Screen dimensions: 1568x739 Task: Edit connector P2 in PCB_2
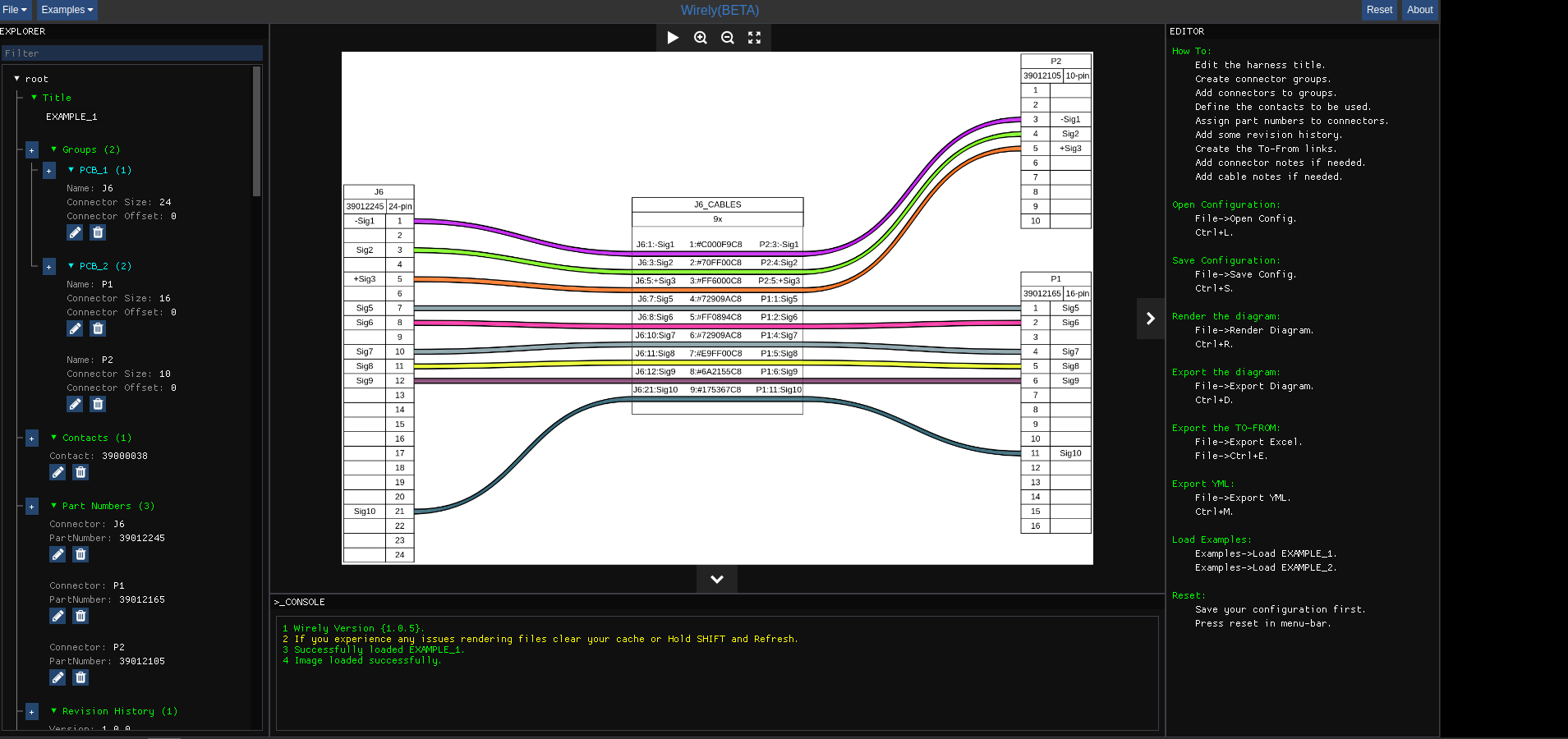click(x=75, y=404)
